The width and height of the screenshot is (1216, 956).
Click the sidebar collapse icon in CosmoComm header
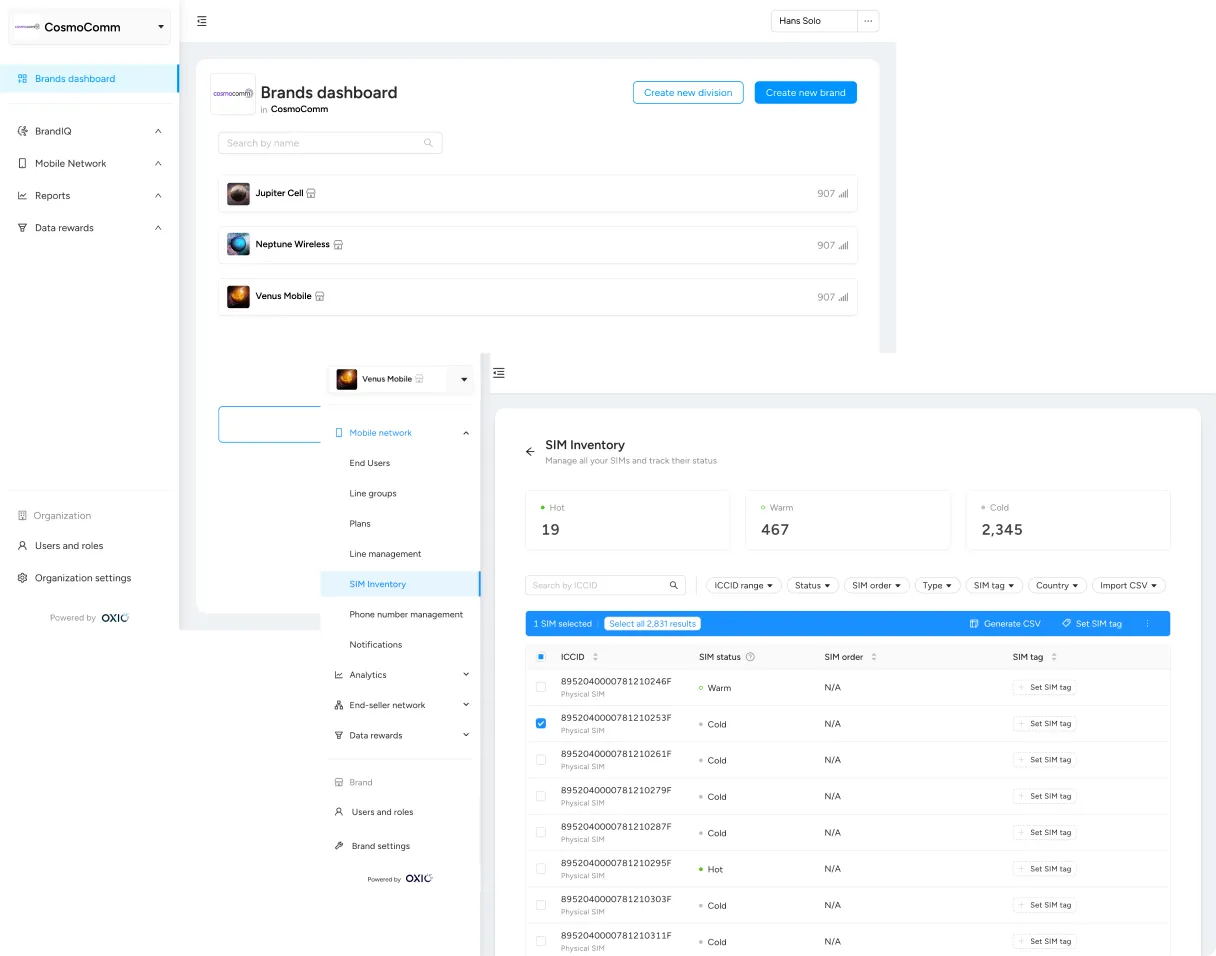coord(202,21)
